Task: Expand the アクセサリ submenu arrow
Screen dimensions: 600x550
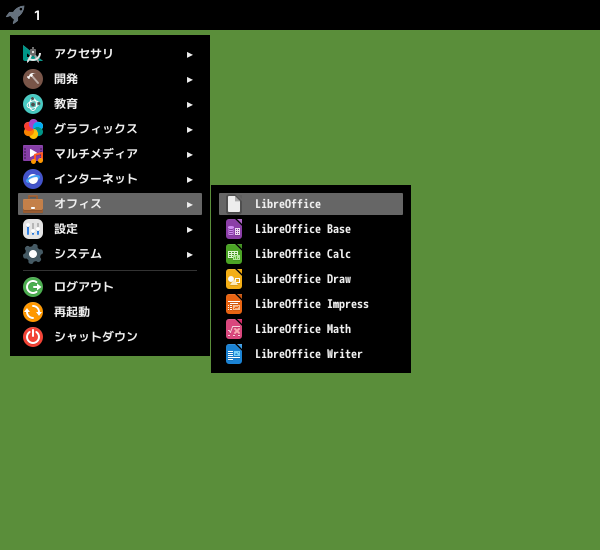Action: click(x=189, y=55)
